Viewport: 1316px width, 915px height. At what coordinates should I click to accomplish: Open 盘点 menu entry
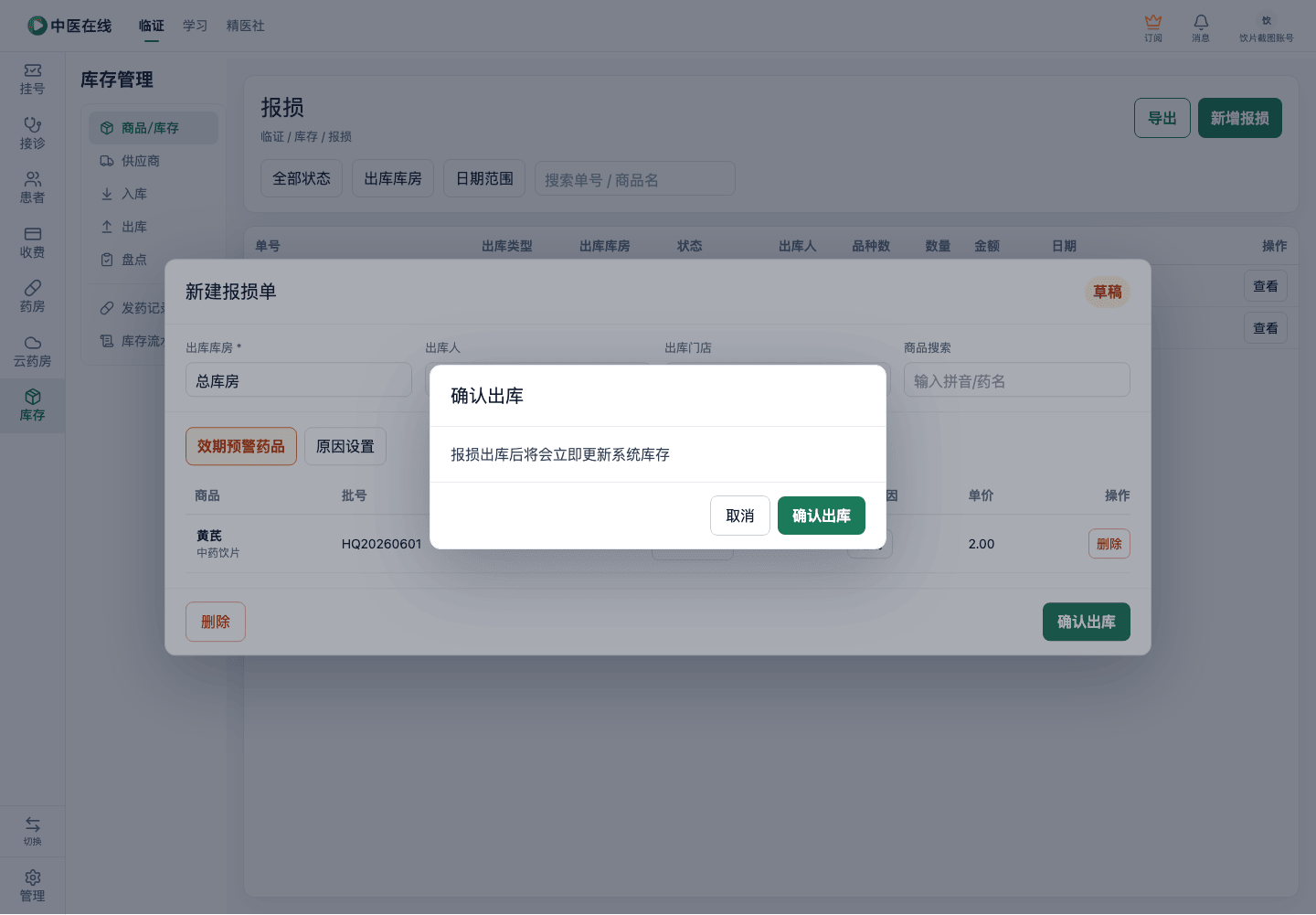[154, 260]
